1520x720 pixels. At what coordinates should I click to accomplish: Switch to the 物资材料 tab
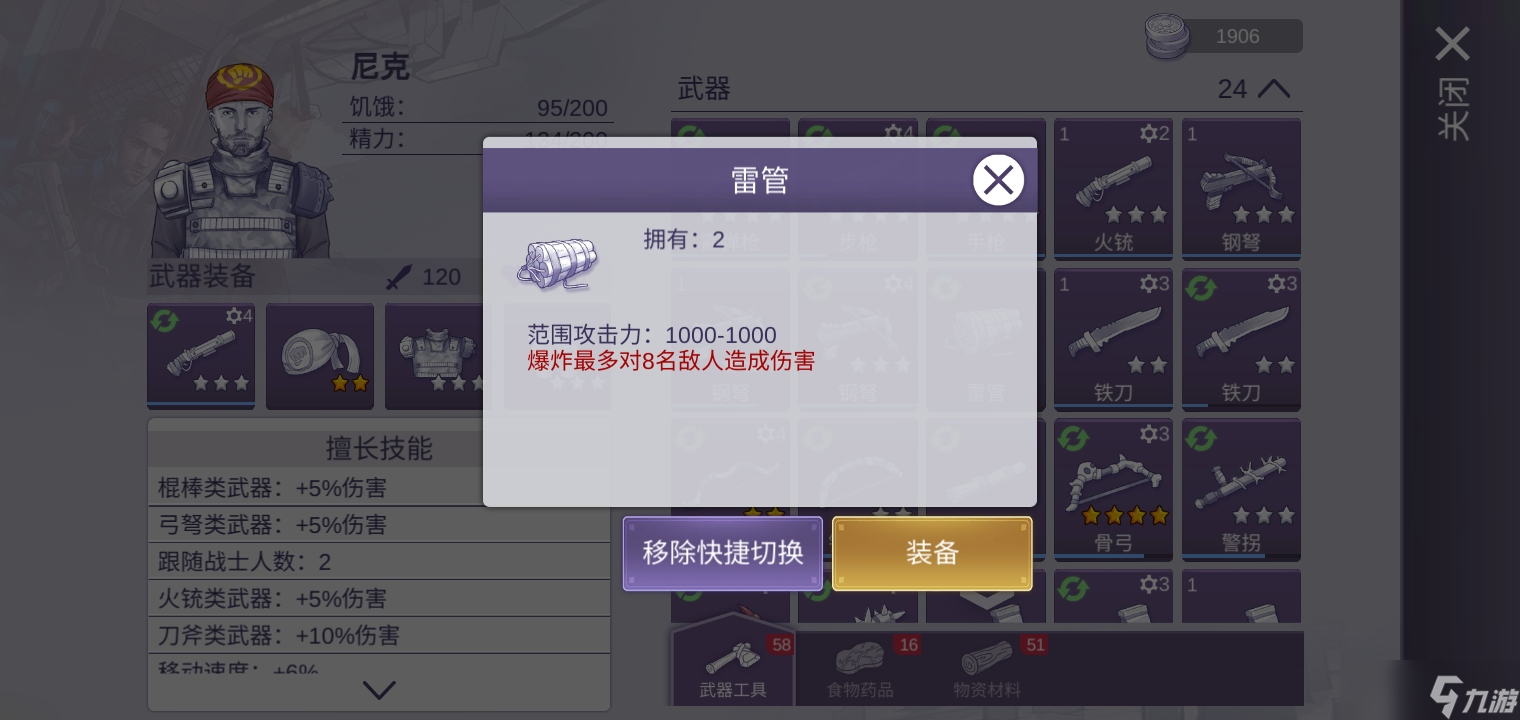[x=987, y=666]
